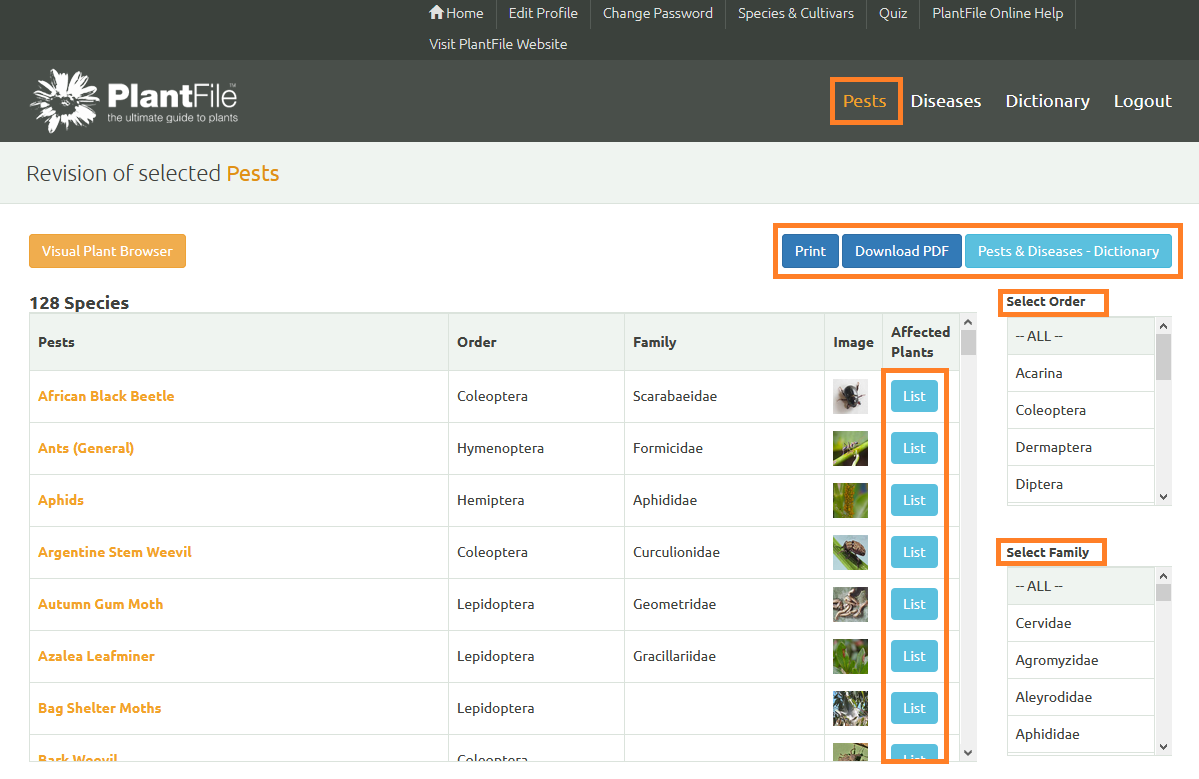Click the Argentine Stem Weevil thumbnail
The height and width of the screenshot is (779, 1199).
pyautogui.click(x=850, y=553)
